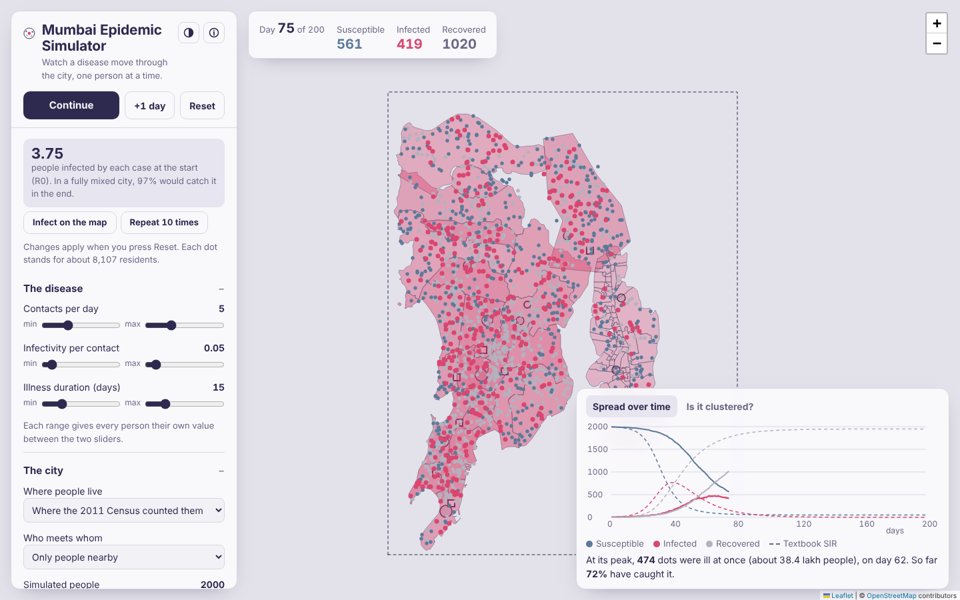Screen dimensions: 960x600
Task: Click the Day 75 of 200 indicator
Action: tap(291, 29)
